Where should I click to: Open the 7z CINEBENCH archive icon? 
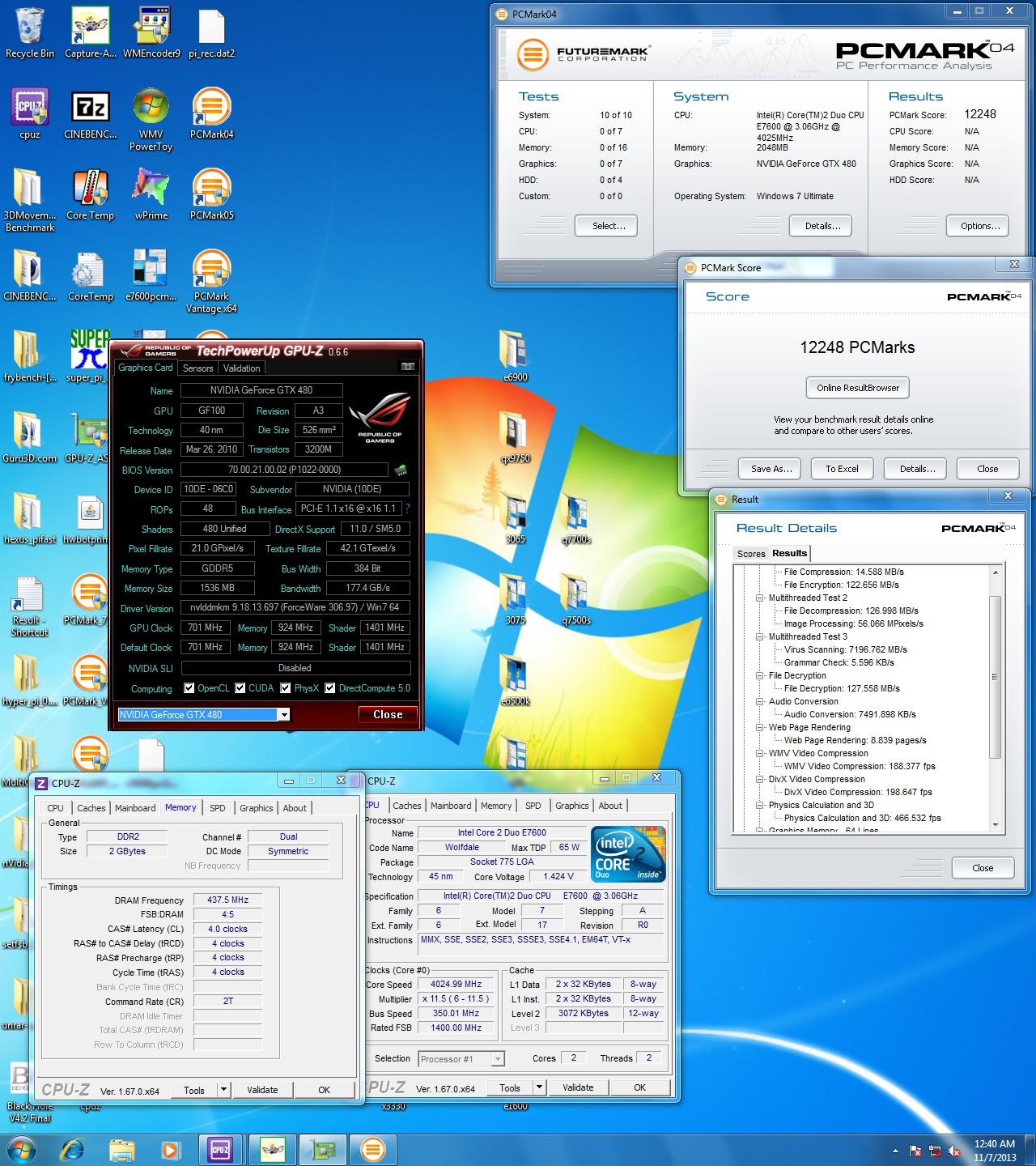coord(90,113)
